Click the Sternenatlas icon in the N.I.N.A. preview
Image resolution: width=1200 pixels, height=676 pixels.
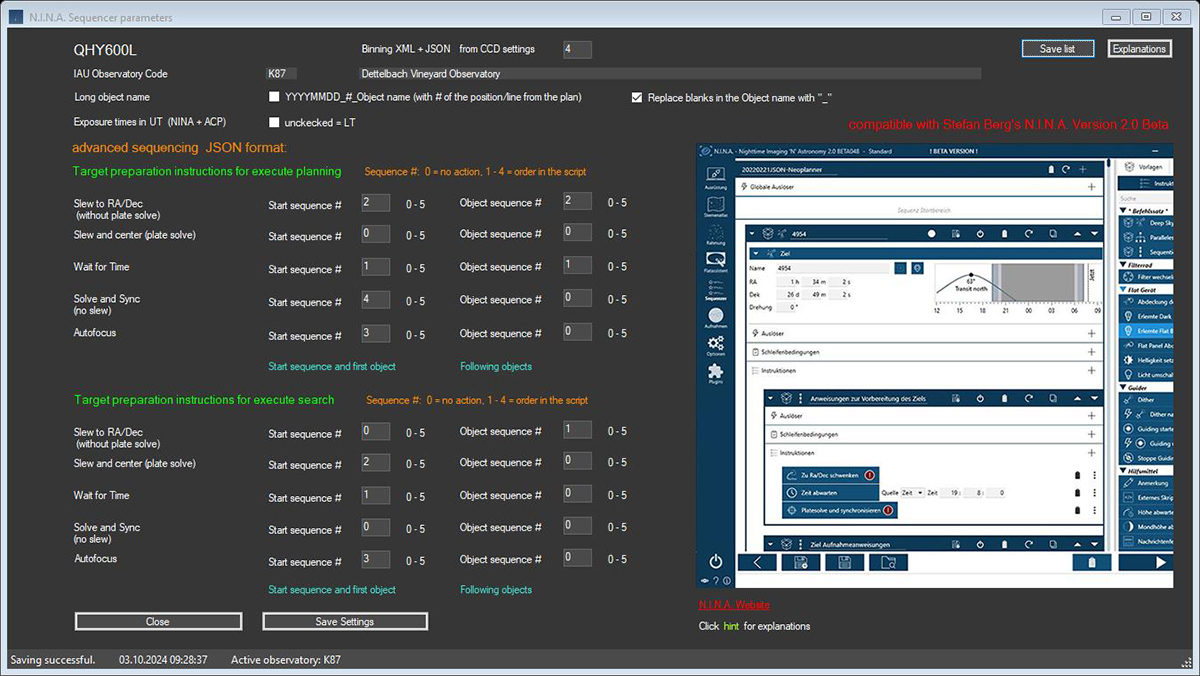(x=716, y=205)
